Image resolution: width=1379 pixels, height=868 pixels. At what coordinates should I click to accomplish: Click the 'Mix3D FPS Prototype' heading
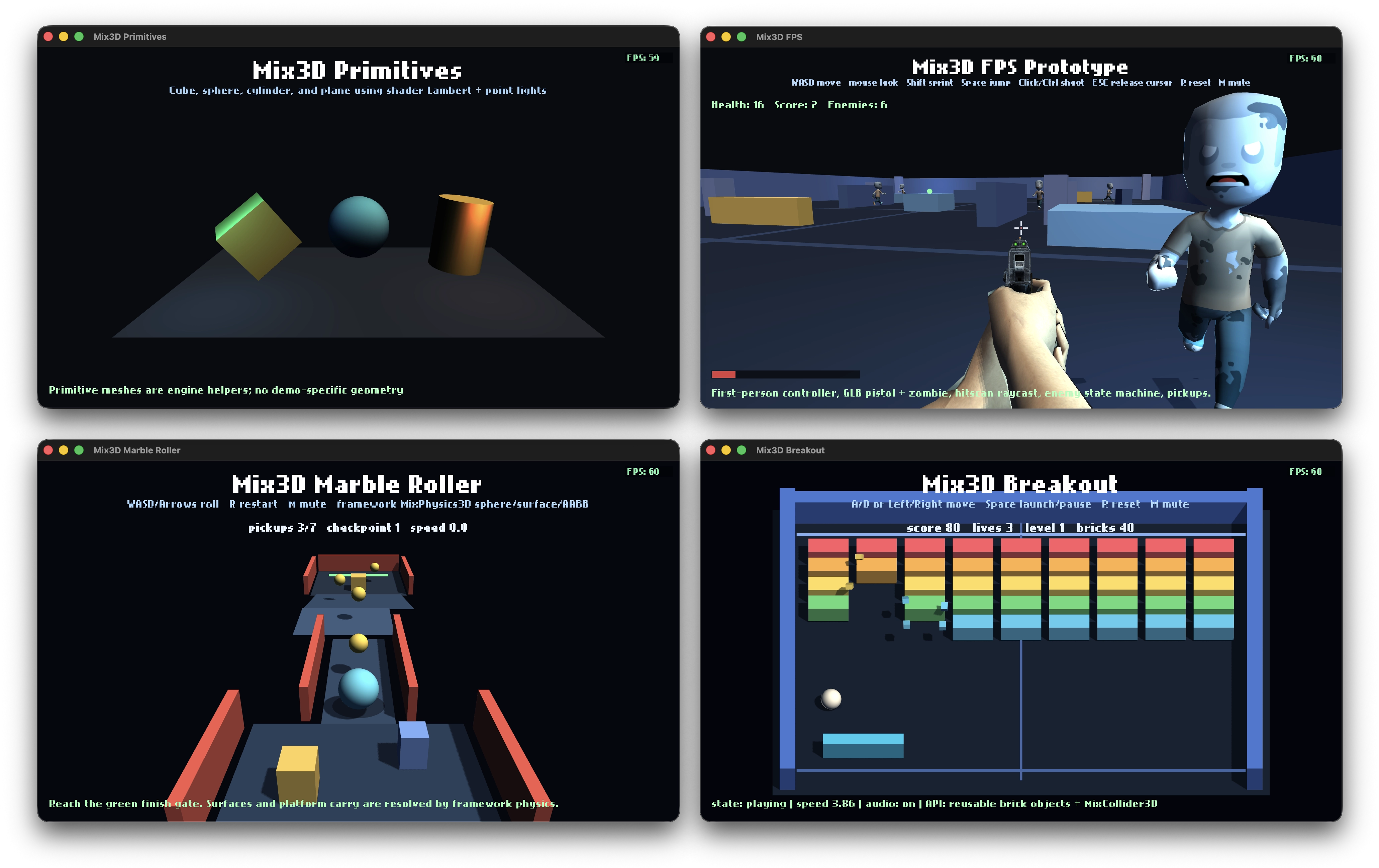click(1019, 68)
